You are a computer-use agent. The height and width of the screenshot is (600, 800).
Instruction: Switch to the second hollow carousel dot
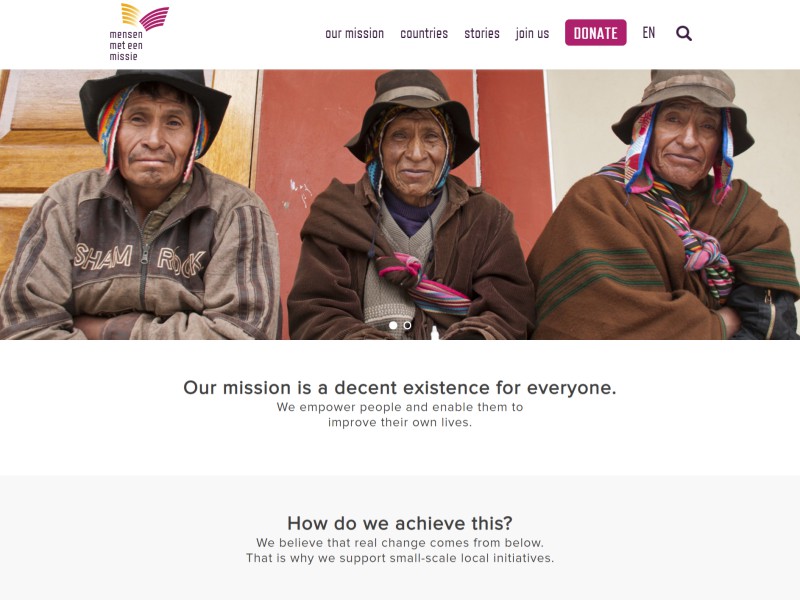click(x=407, y=325)
